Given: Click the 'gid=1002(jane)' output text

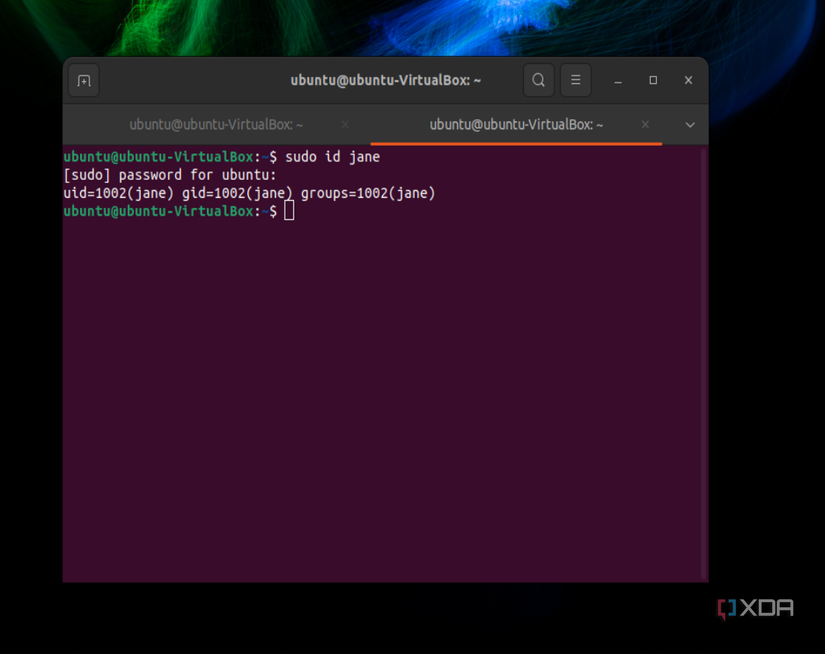Looking at the screenshot, I should click(237, 193).
